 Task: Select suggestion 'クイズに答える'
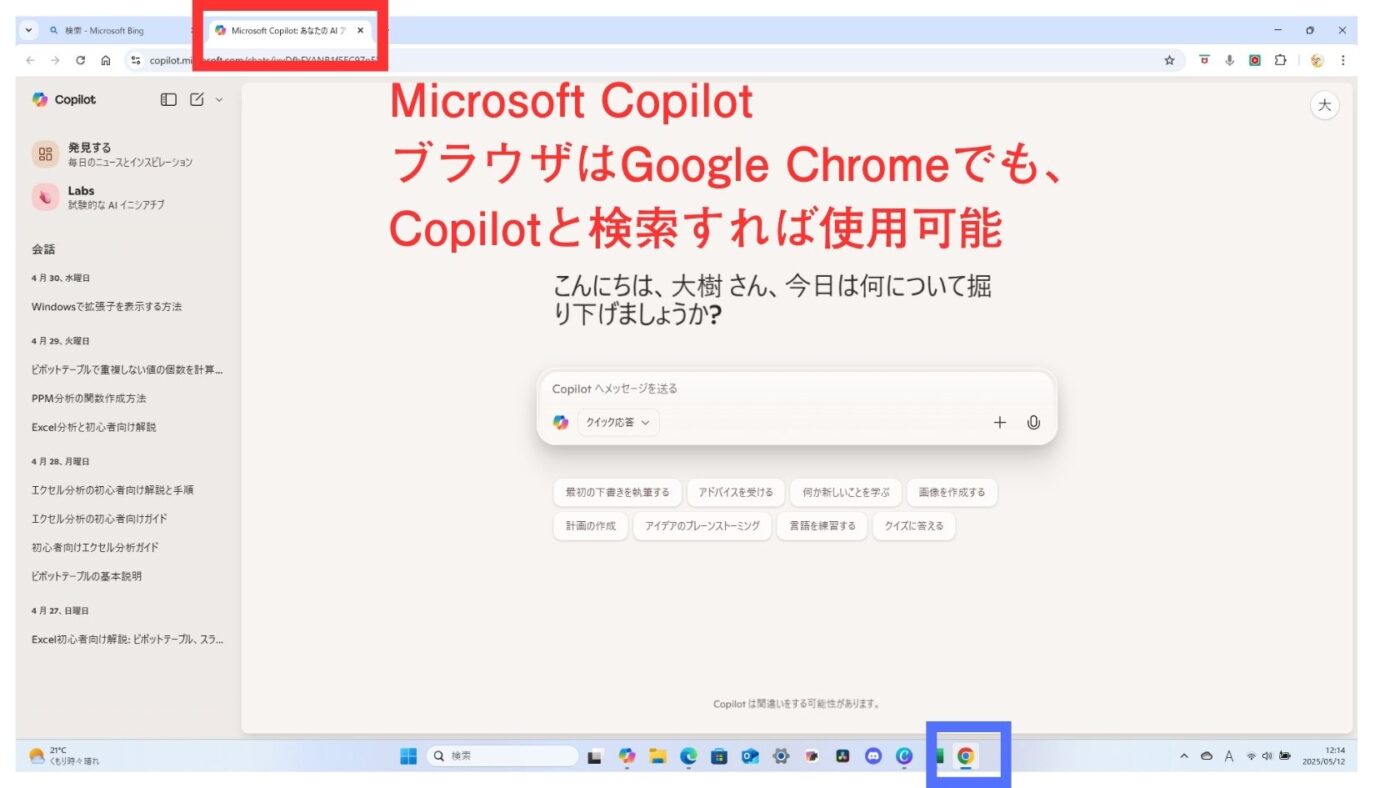(914, 526)
